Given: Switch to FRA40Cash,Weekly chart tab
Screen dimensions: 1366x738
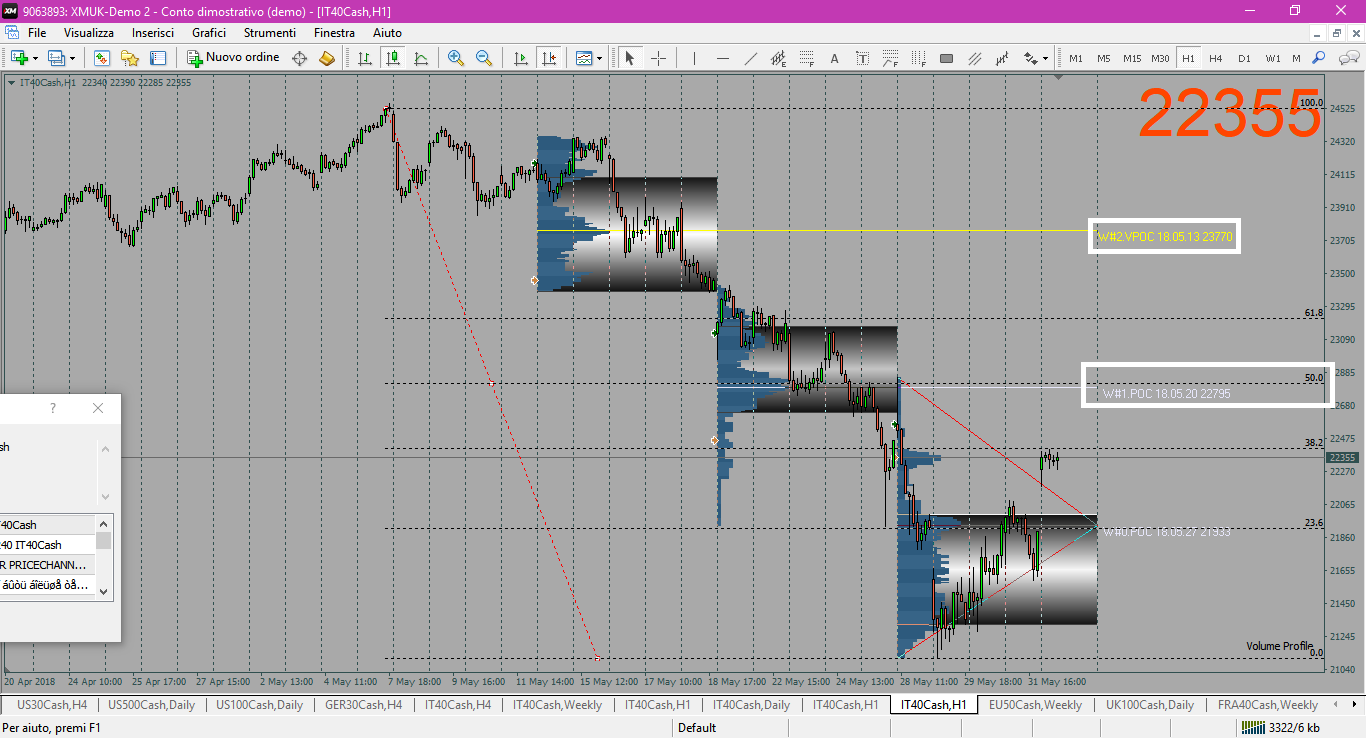Looking at the screenshot, I should tap(1267, 705).
